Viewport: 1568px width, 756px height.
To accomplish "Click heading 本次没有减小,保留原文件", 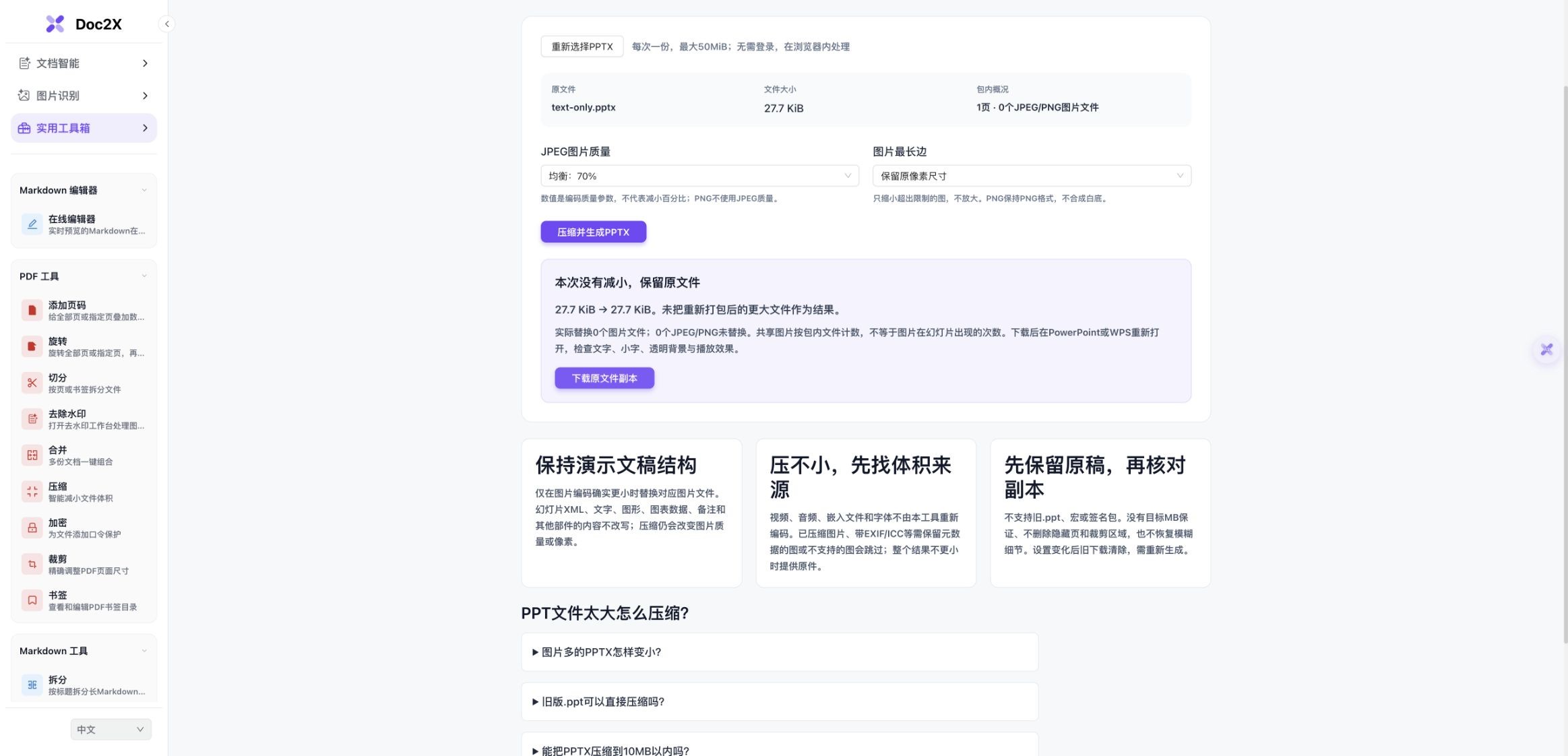I will (x=627, y=283).
